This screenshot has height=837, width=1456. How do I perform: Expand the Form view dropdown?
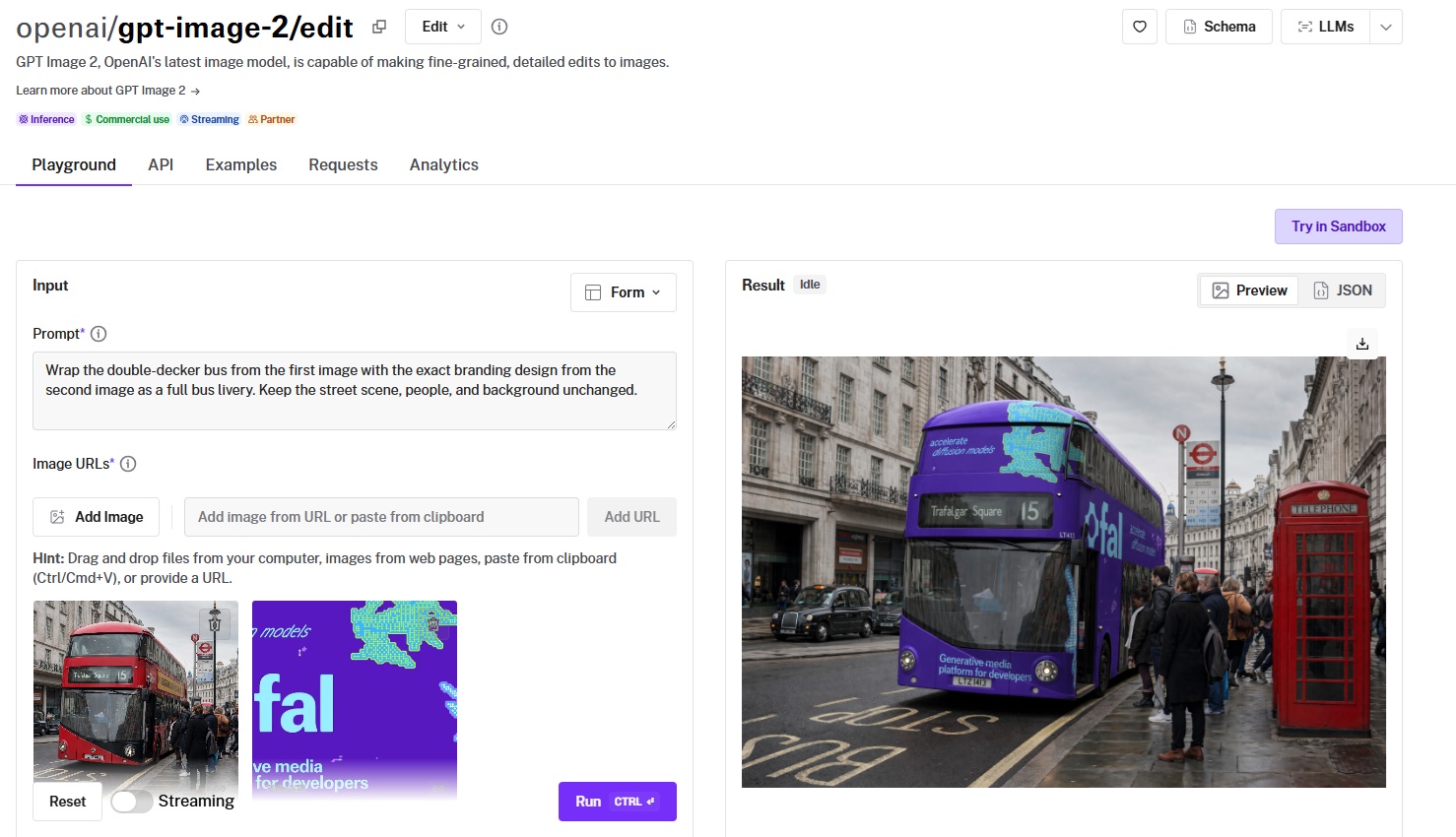point(623,292)
